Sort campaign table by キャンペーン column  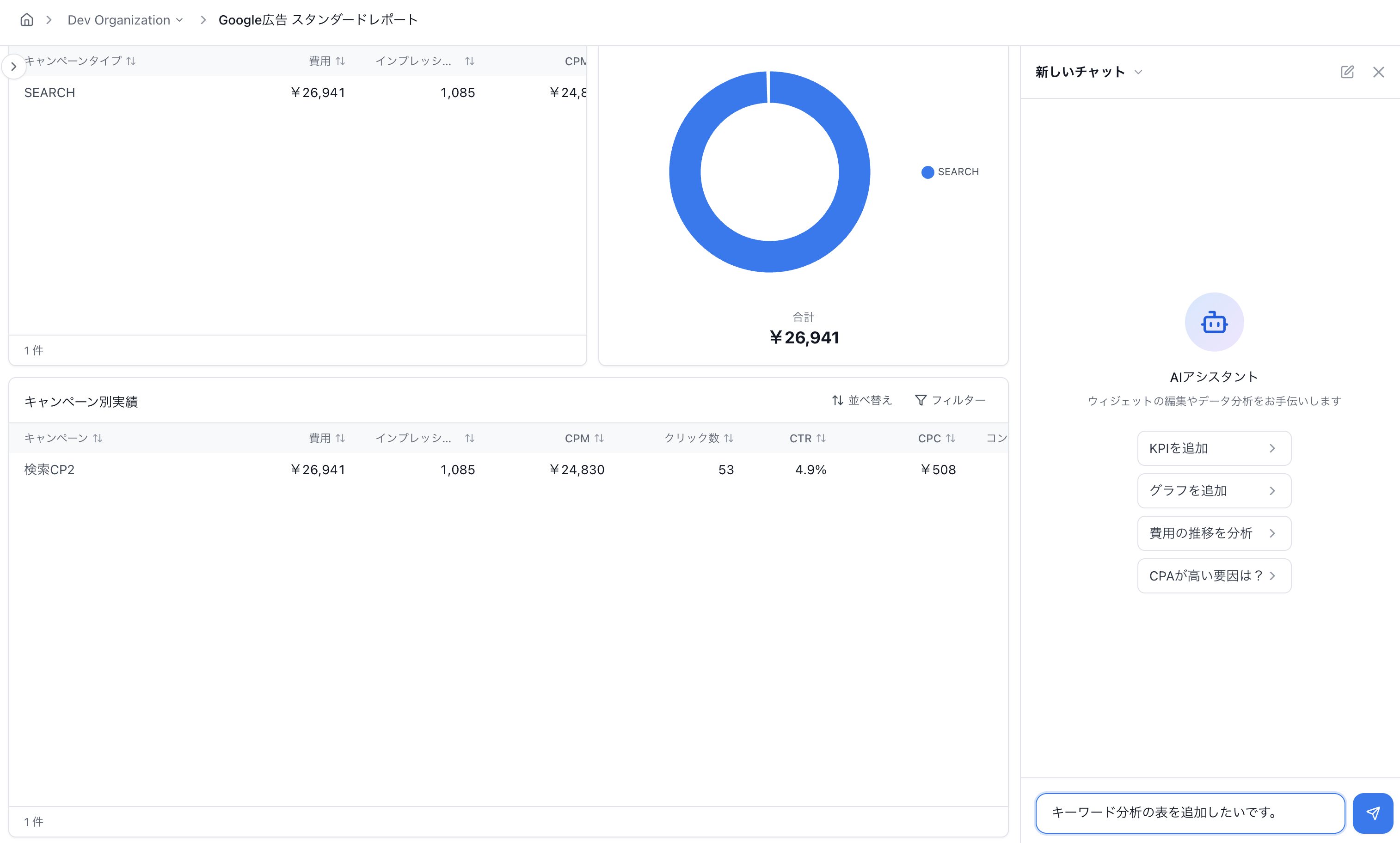pyautogui.click(x=63, y=438)
